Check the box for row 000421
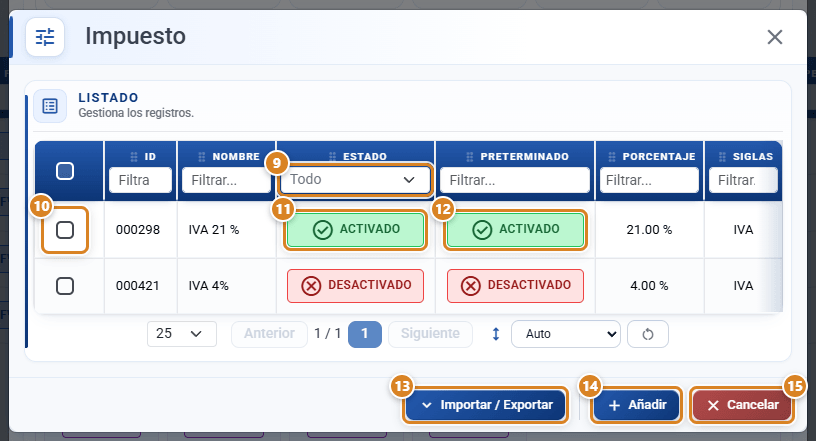This screenshot has width=816, height=441. click(65, 286)
